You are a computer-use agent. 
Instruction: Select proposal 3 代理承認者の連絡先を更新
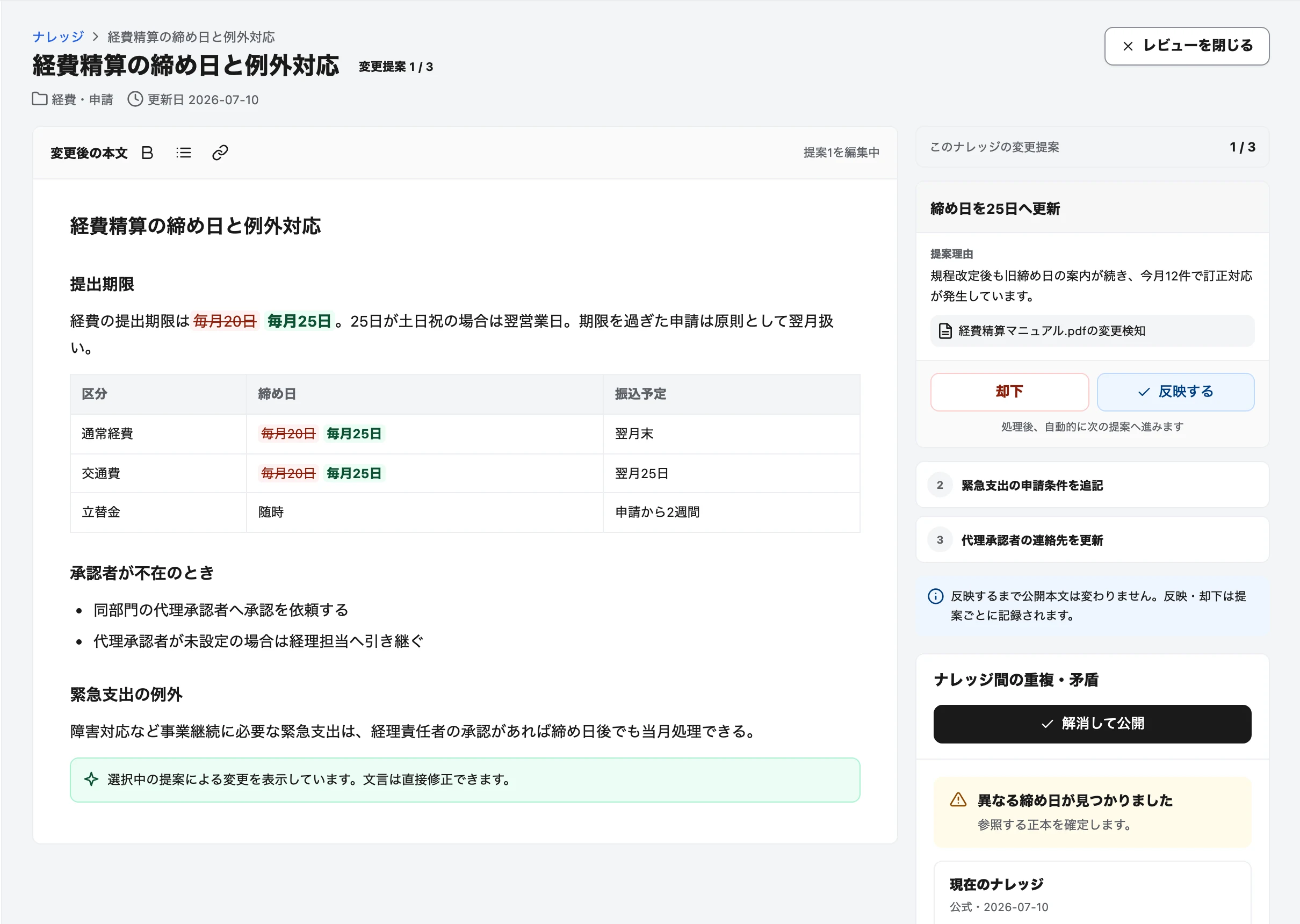coord(1092,540)
